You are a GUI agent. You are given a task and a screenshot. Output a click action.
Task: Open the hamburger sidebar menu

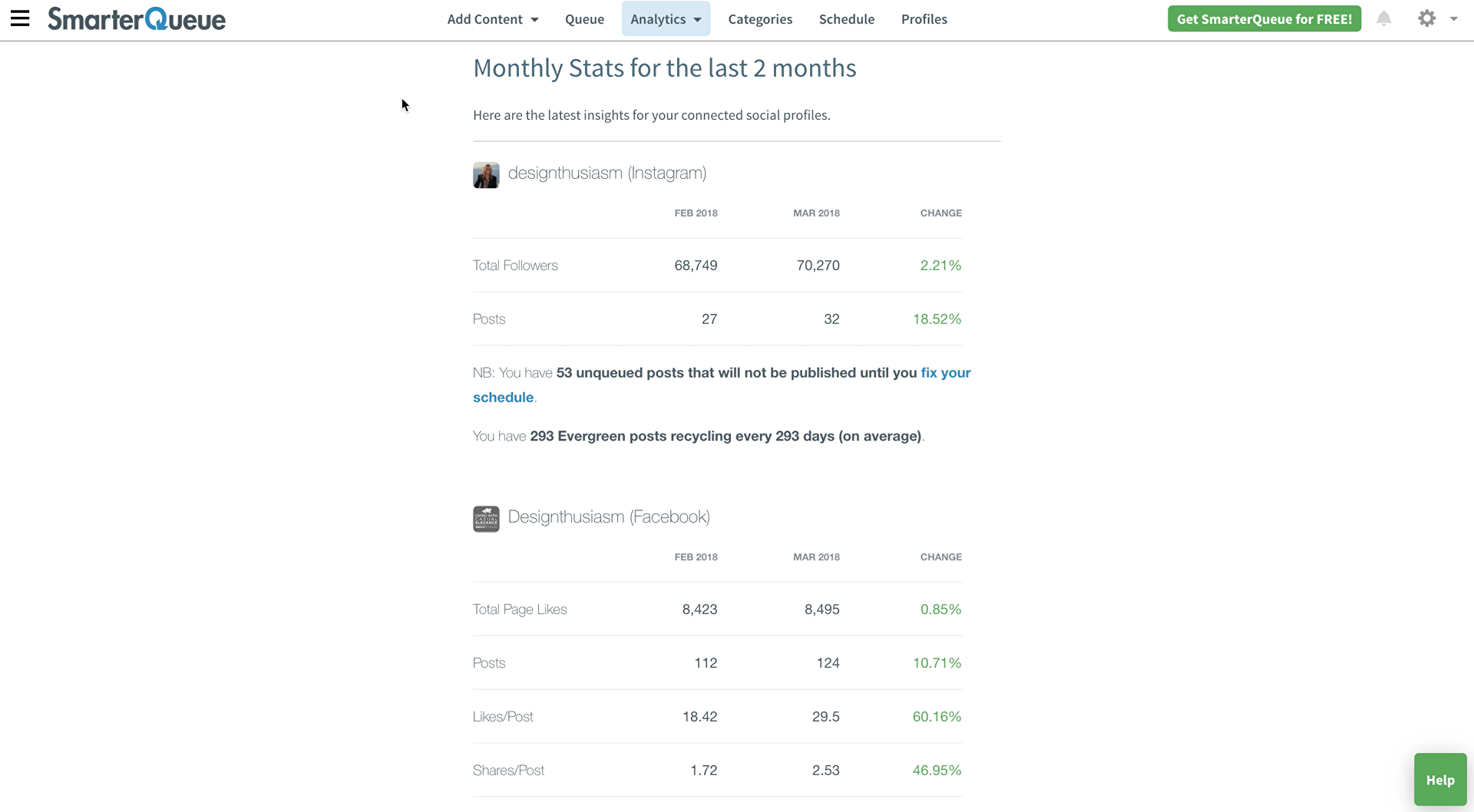click(x=20, y=18)
